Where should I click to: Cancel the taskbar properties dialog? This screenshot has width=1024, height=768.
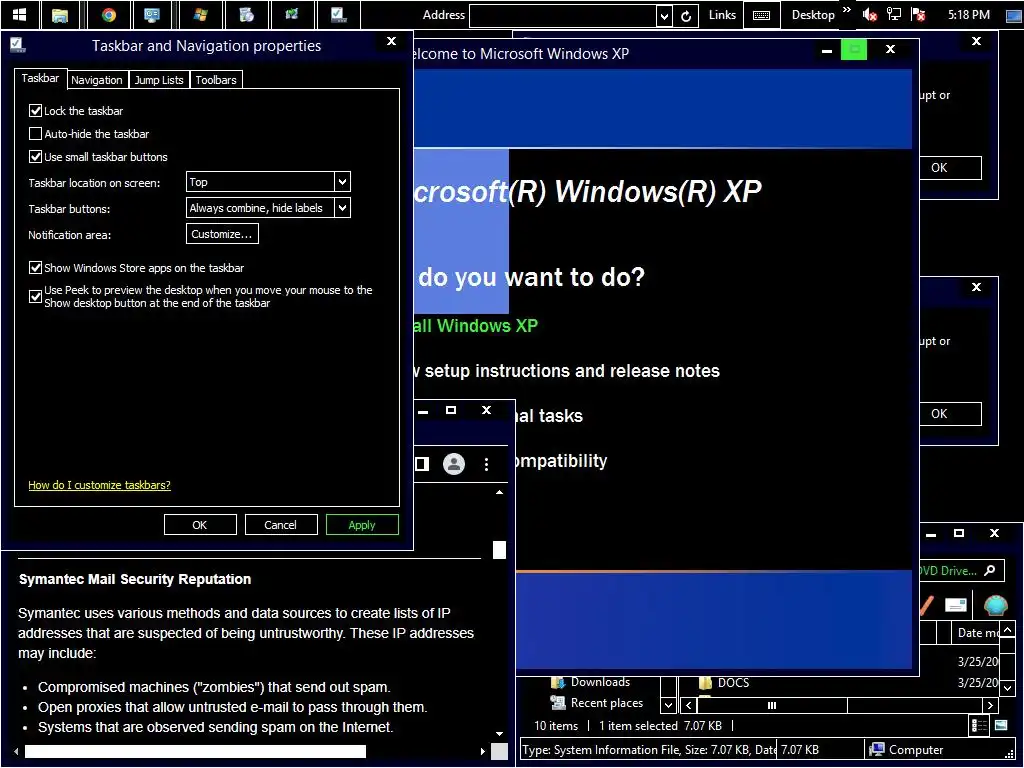(x=281, y=524)
